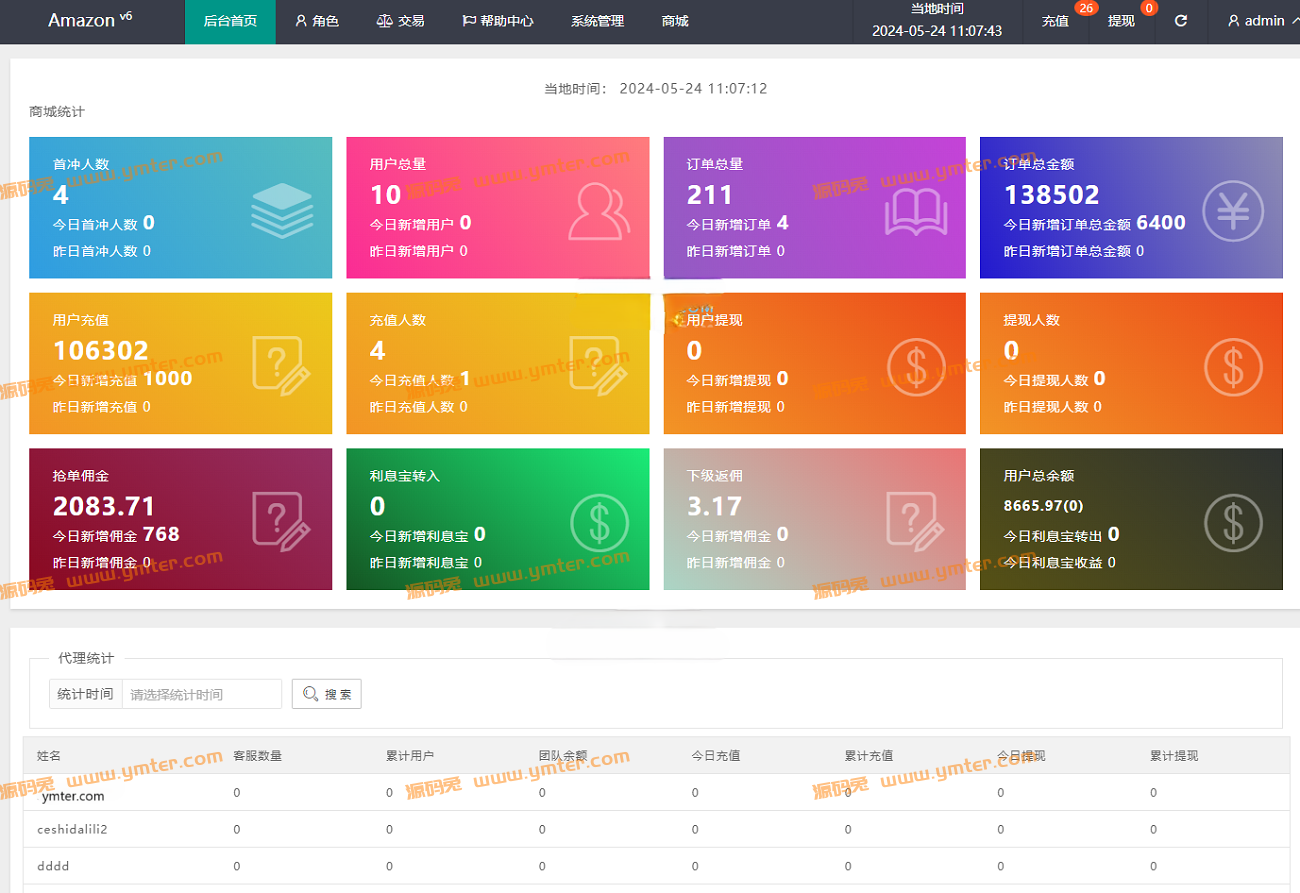Viewport: 1300px width, 893px height.
Task: Click the 3.17 下级返佣 value
Action: [x=714, y=506]
